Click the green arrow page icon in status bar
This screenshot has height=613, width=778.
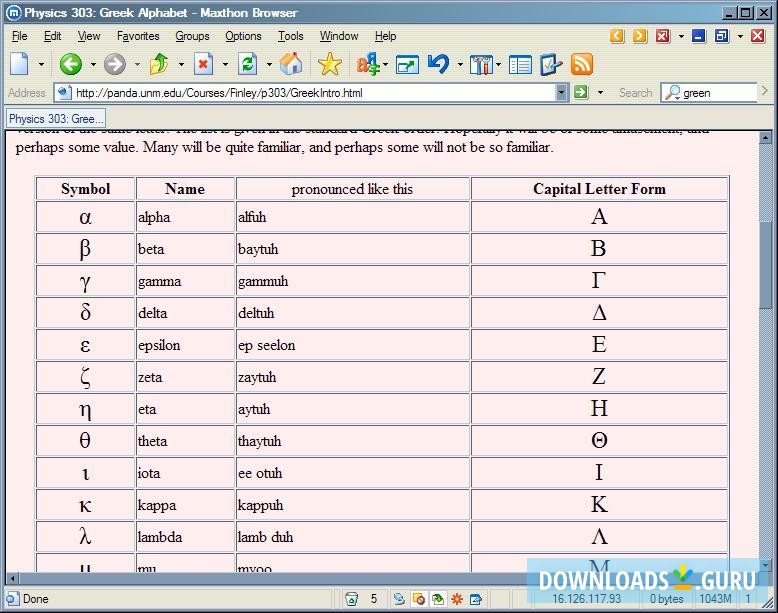click(438, 599)
